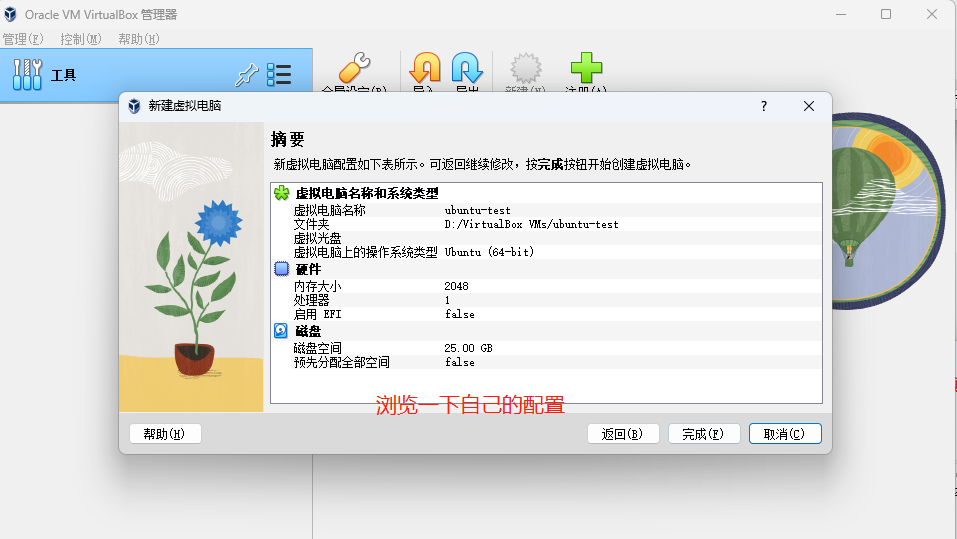Viewport: 957px width, 539px height.
Task: Click the 2048 memory size value
Action: tap(457, 286)
